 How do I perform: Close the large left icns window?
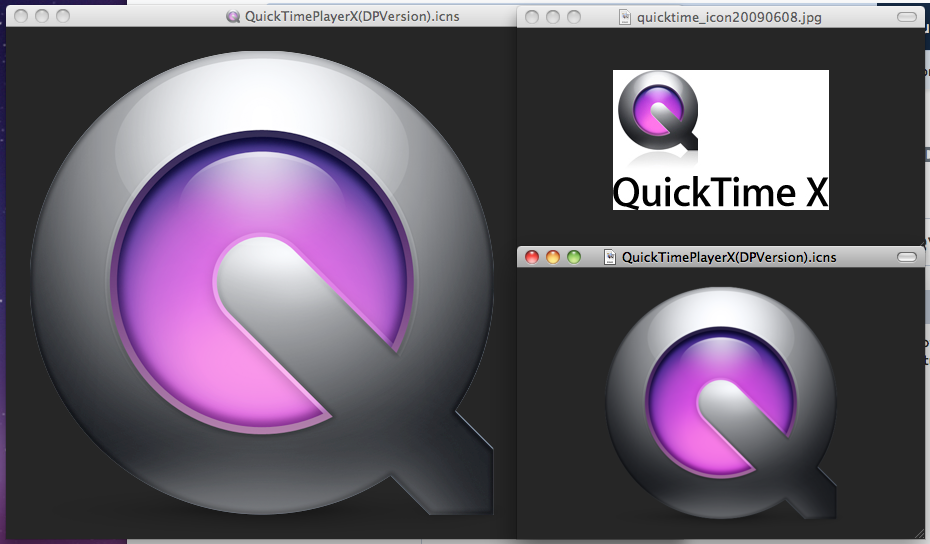pyautogui.click(x=21, y=16)
